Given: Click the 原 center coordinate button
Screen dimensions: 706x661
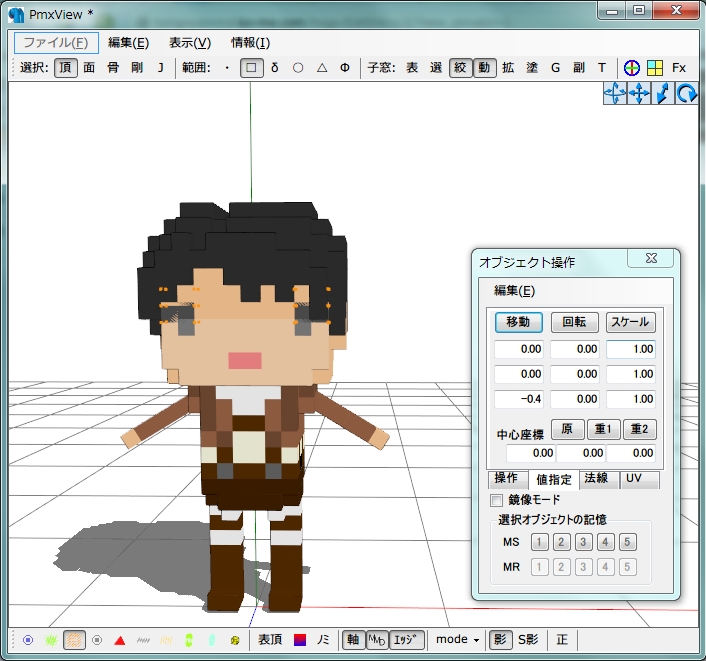Looking at the screenshot, I should [x=567, y=429].
